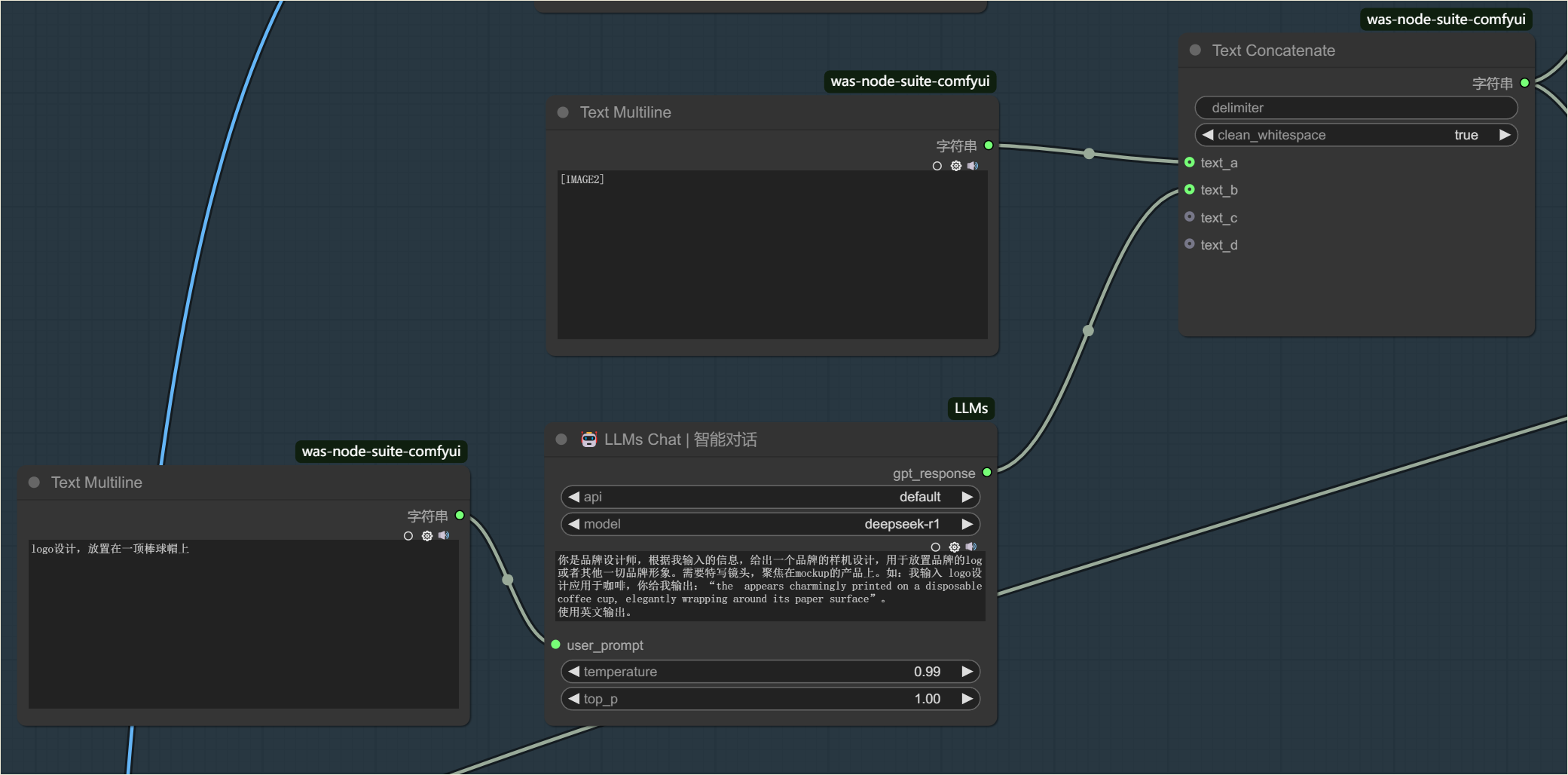
Task: Click the was-node-suite-comfyui badge above the logo设计 node
Action: pos(381,452)
